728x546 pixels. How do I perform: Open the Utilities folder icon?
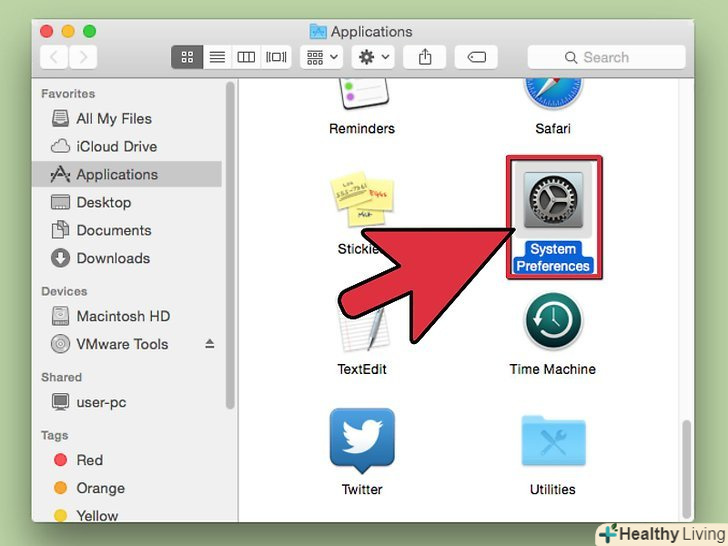(553, 440)
